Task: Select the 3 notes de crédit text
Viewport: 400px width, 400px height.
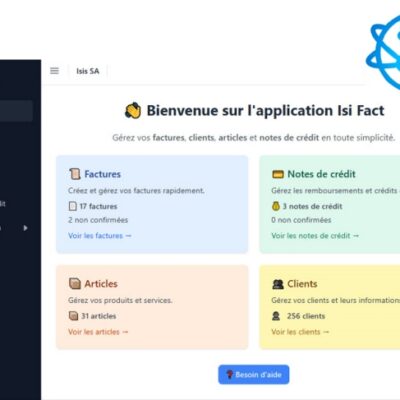Action: tap(312, 206)
